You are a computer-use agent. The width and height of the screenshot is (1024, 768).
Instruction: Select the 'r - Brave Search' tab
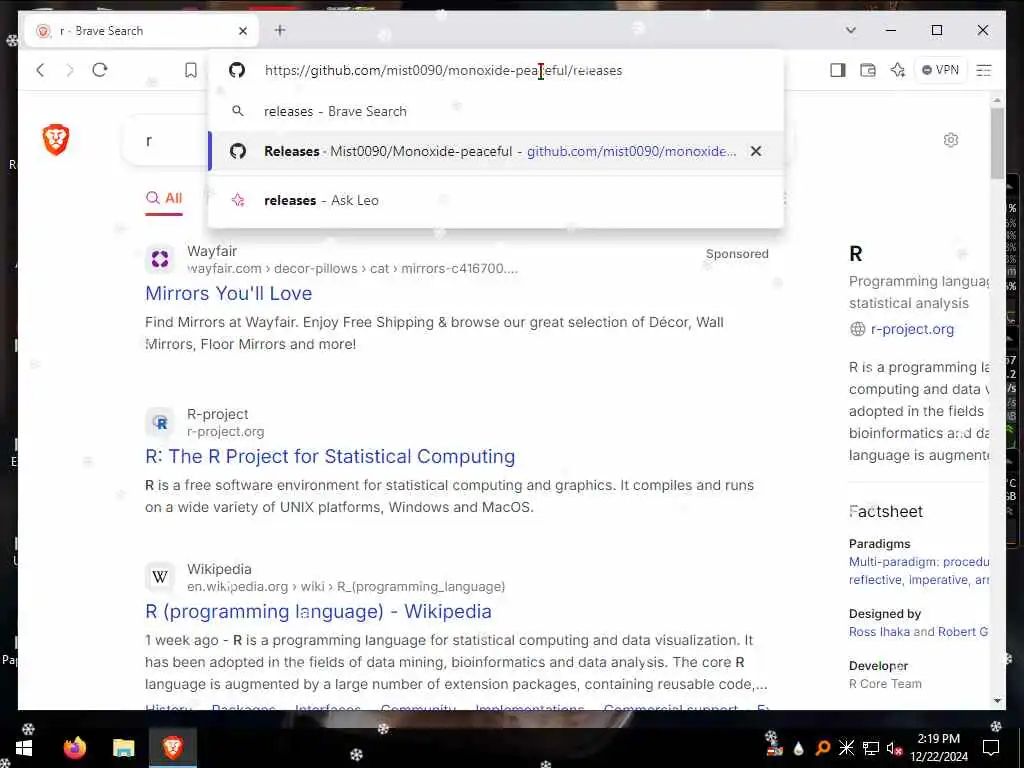pyautogui.click(x=142, y=31)
